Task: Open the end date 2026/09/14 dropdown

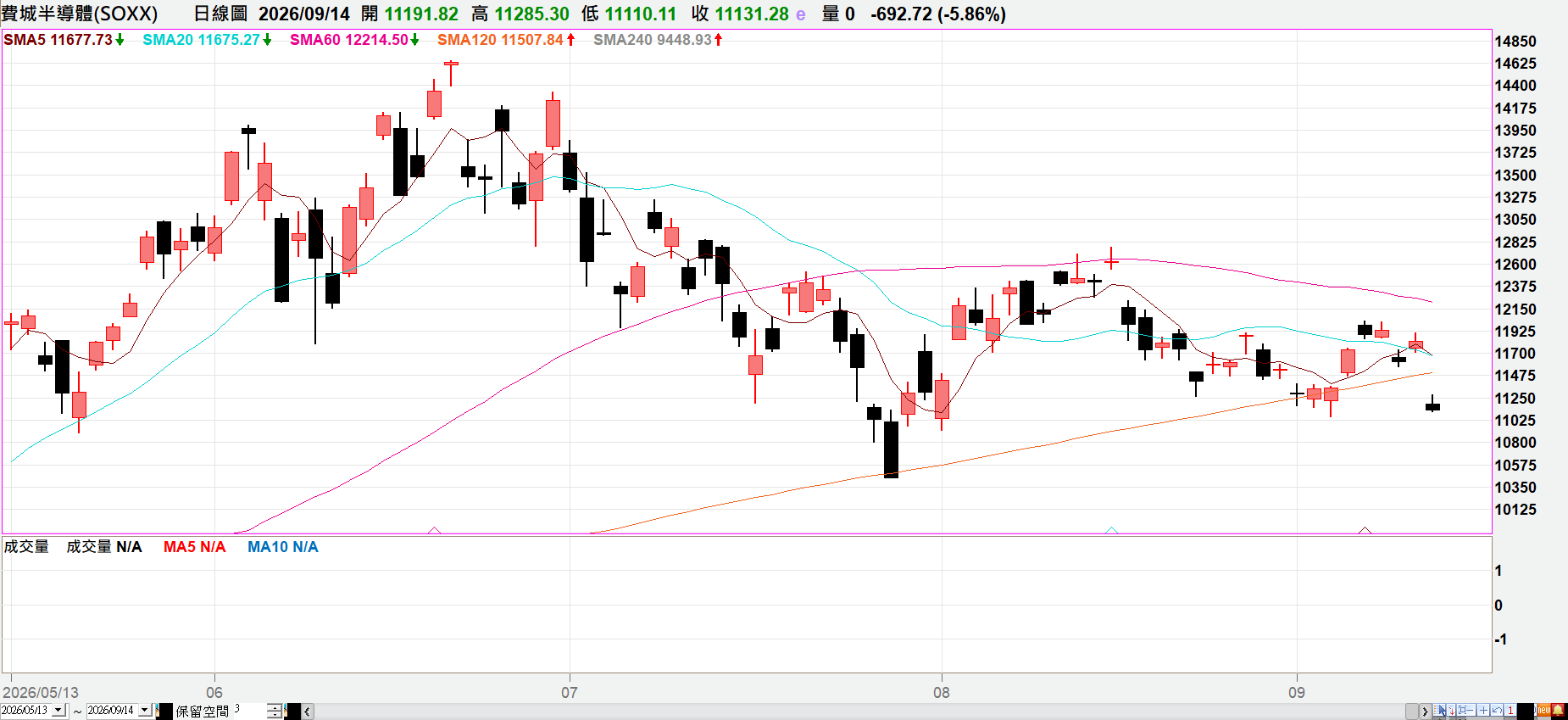Action: 144,710
